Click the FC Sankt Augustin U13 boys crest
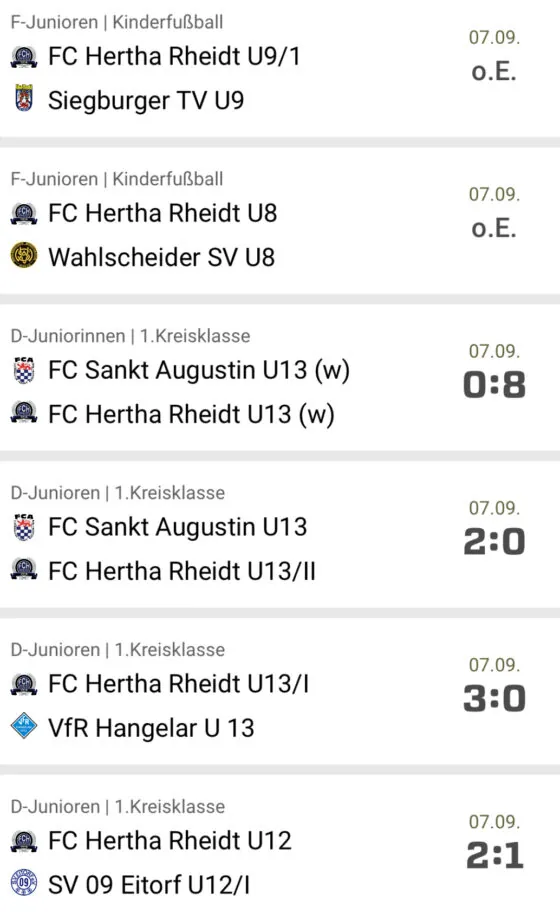Screen dimensions: 560x914 [x=24, y=526]
